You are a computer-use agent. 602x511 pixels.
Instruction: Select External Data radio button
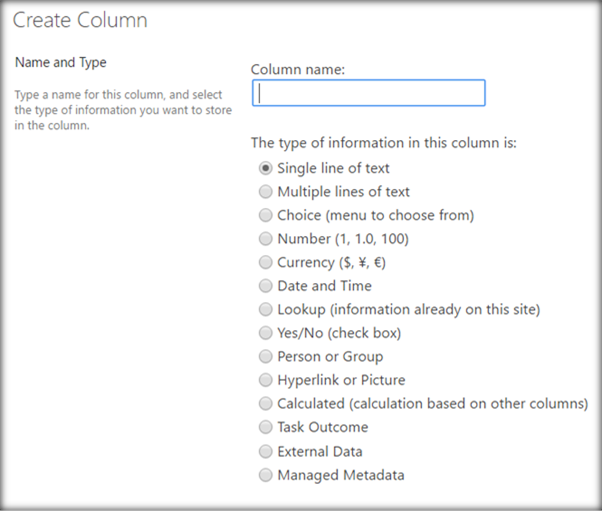coord(265,451)
